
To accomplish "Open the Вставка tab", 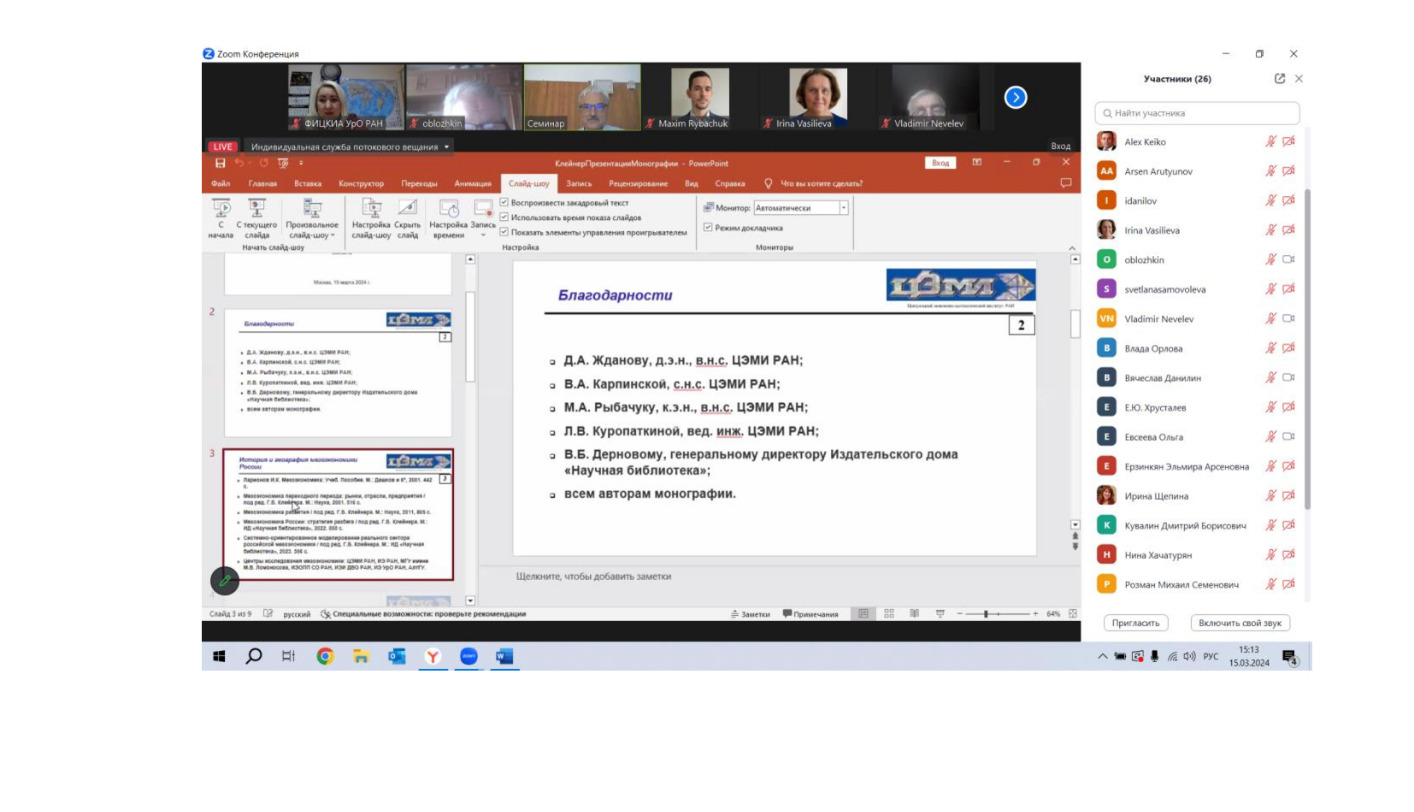I will 308,184.
